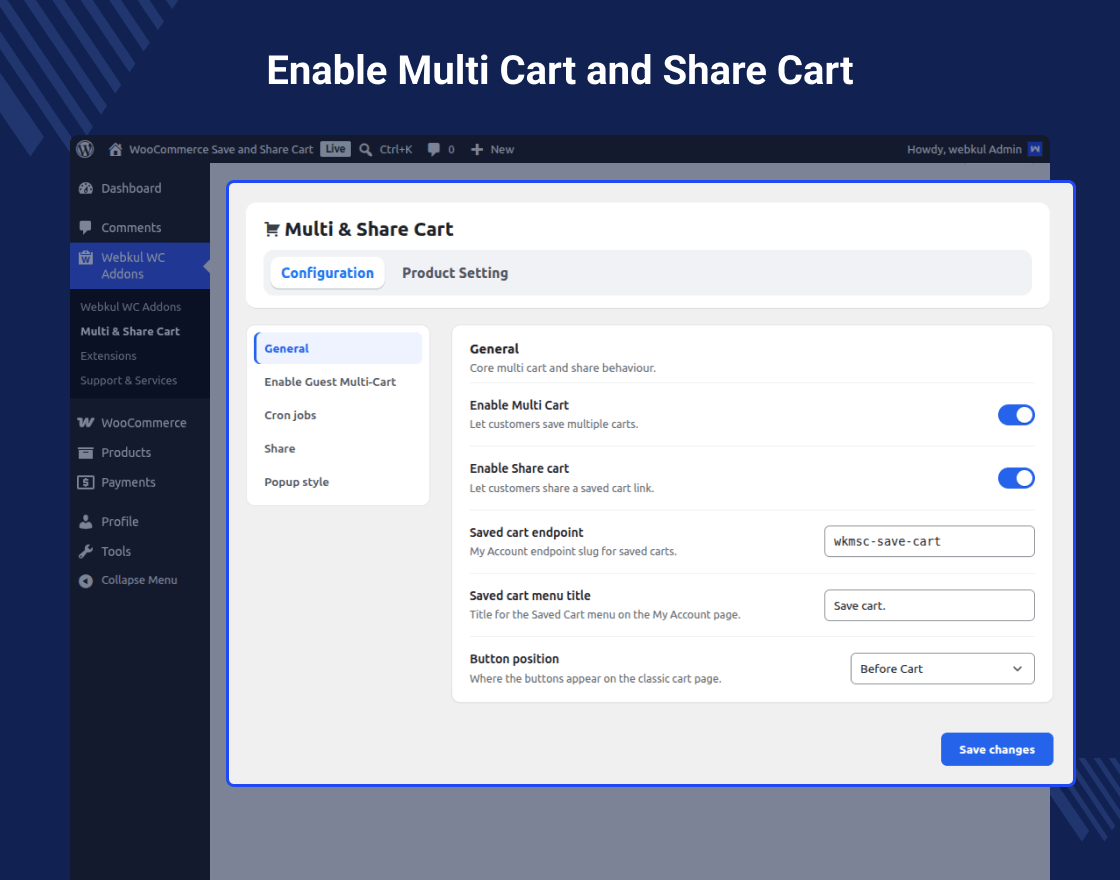The image size is (1120, 880).
Task: Click Howdy, webkul Admin account text
Action: [964, 149]
